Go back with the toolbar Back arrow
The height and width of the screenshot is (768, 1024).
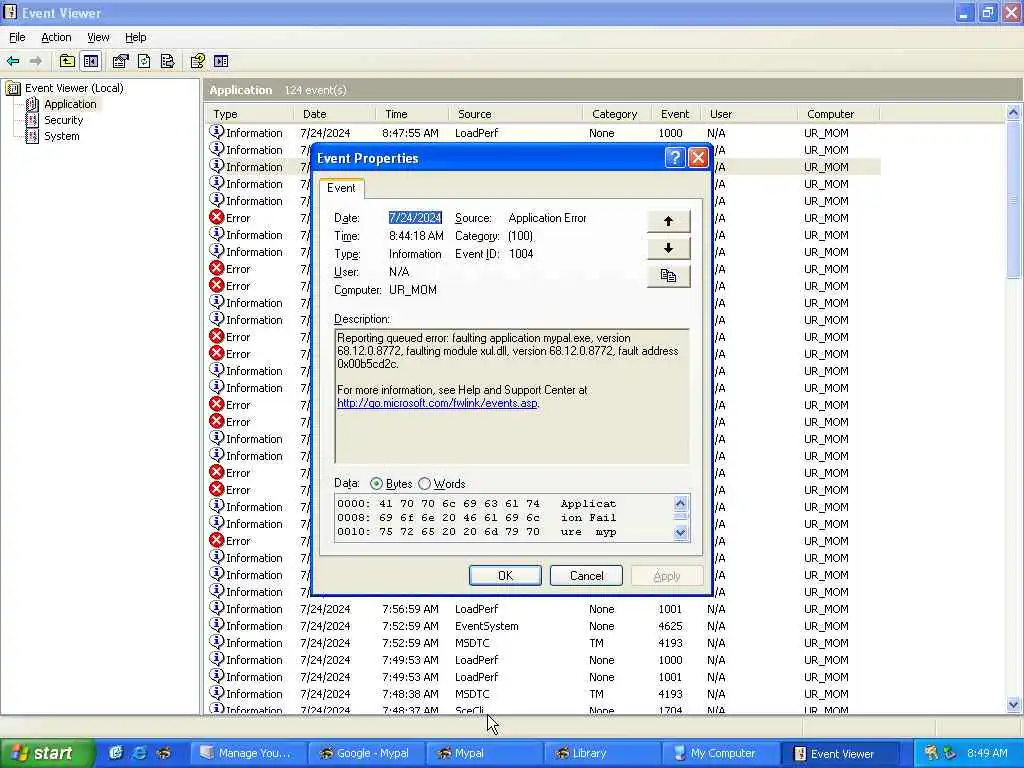pyautogui.click(x=13, y=61)
